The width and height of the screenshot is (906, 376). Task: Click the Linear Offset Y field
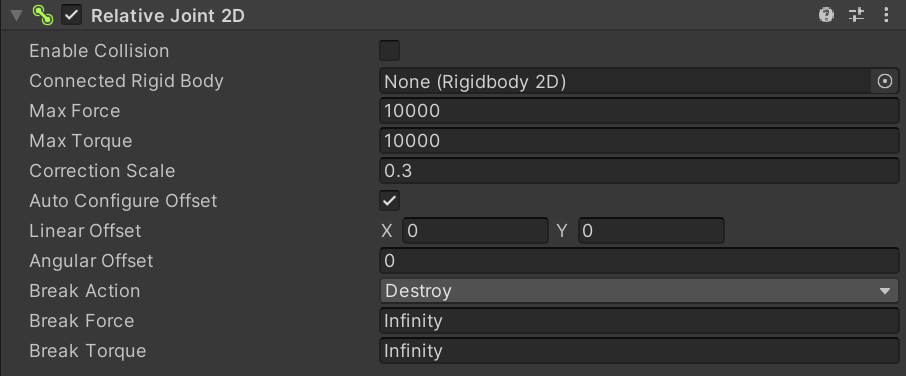tap(651, 230)
